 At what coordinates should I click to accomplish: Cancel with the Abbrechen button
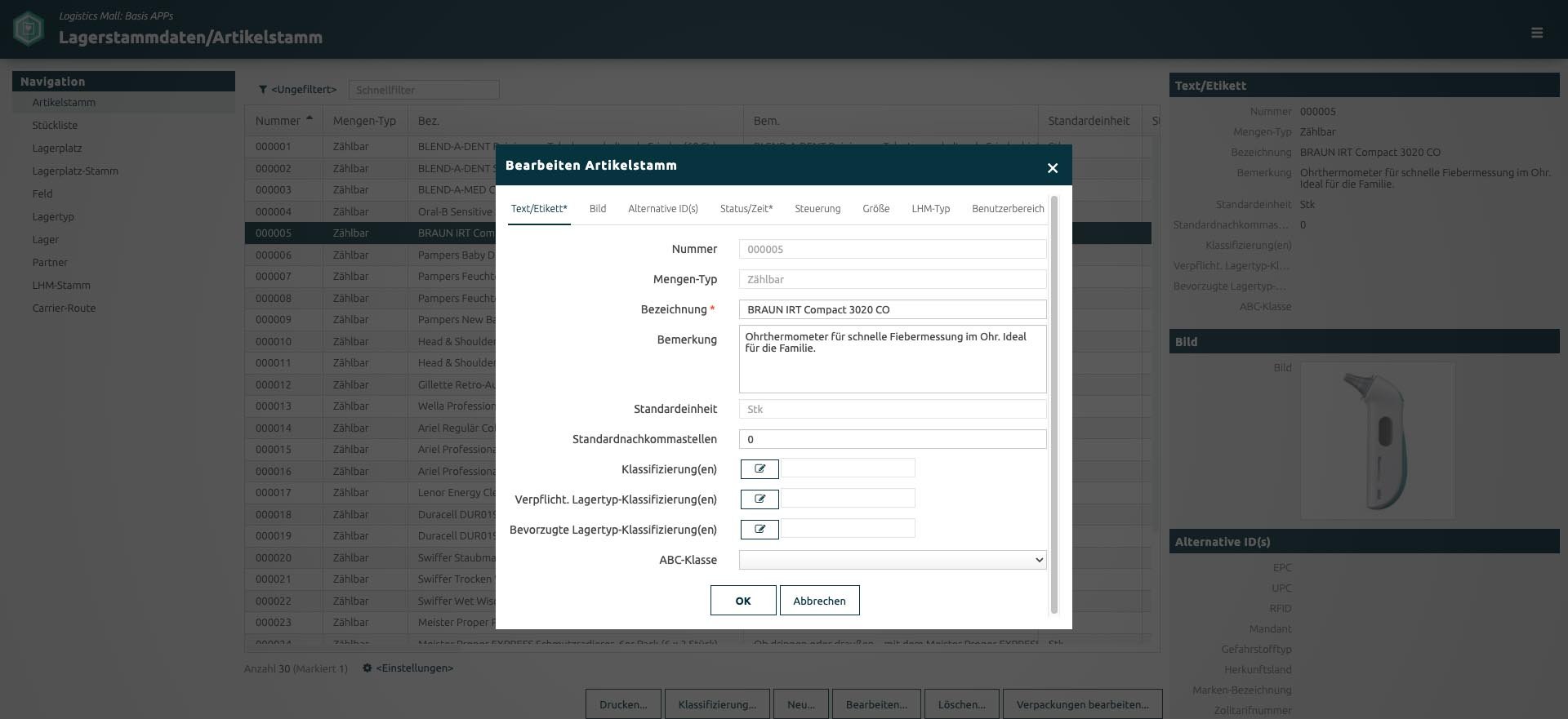[x=819, y=601]
